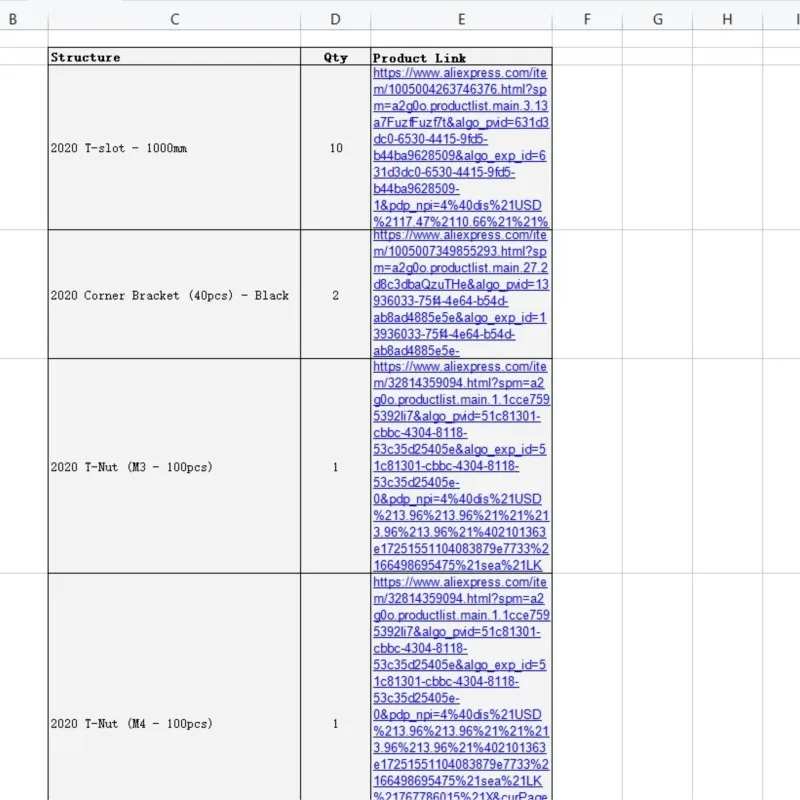Select column E header
Screen dimensions: 800x800
pyautogui.click(x=461, y=19)
